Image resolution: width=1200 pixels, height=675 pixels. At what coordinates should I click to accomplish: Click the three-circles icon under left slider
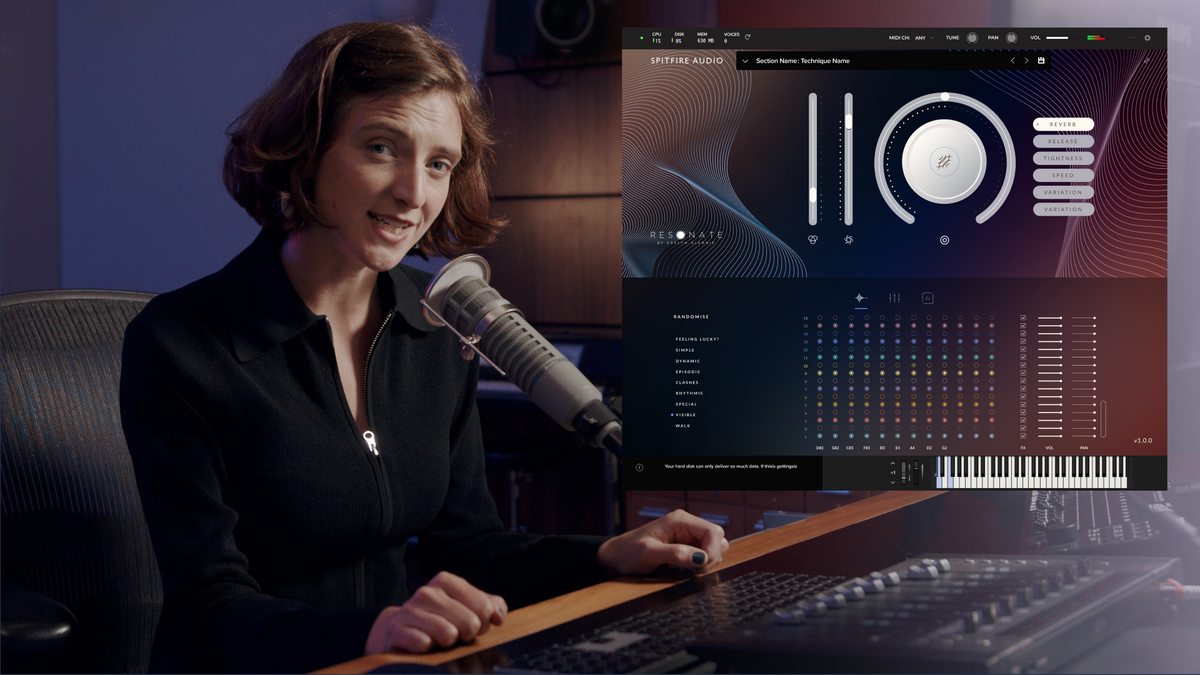point(812,240)
